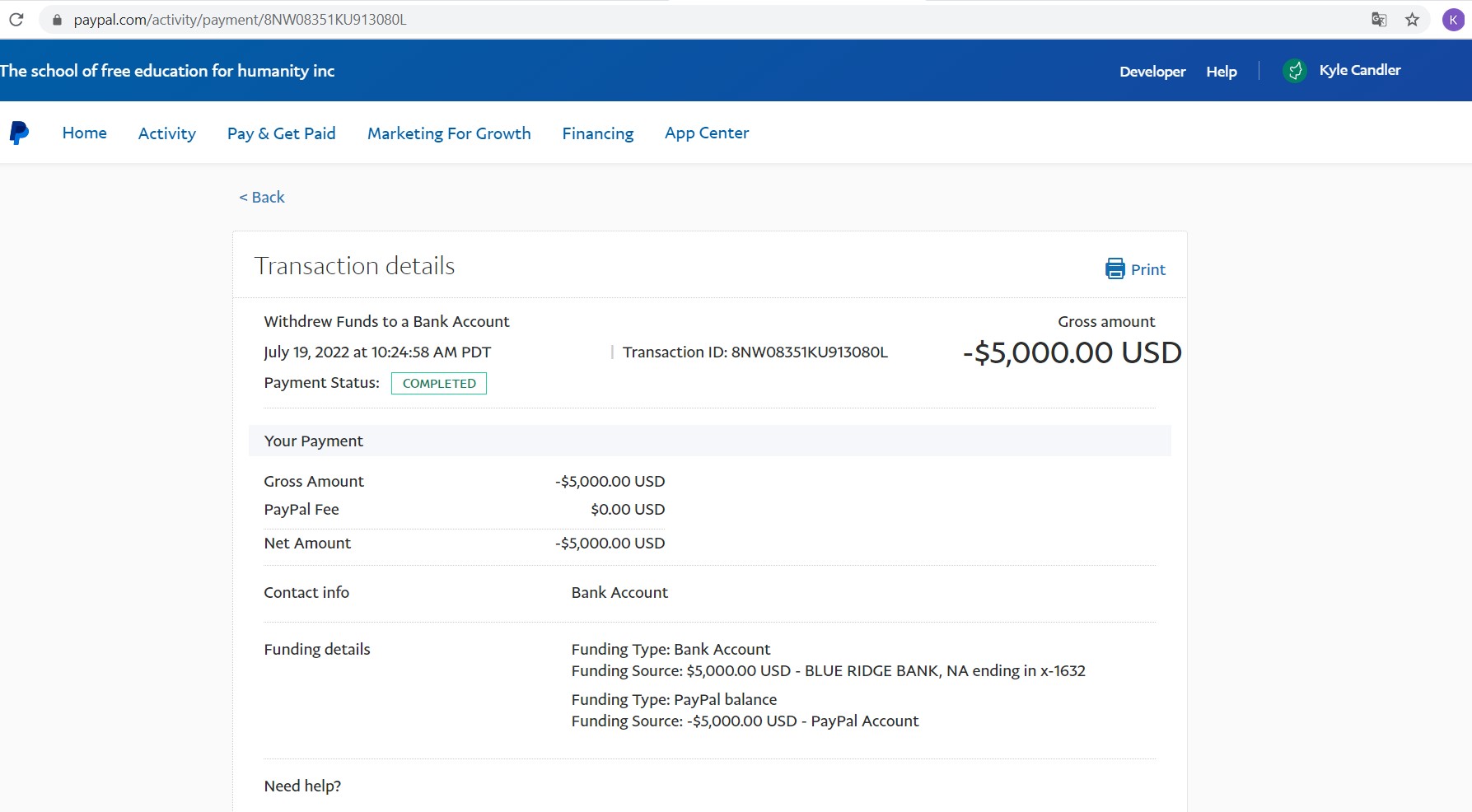Click the Funding details label
This screenshot has height=812, width=1472.
[317, 649]
